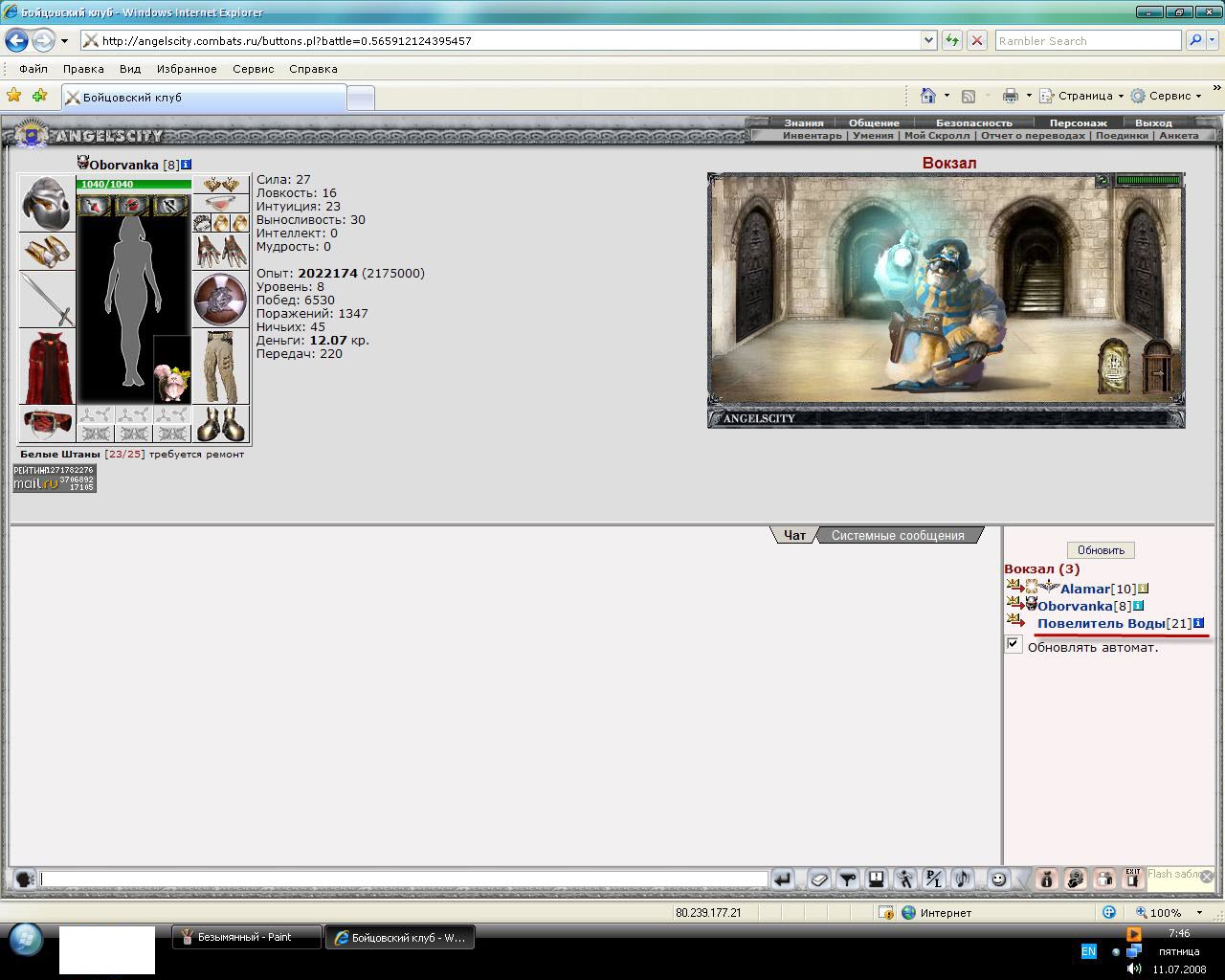Image resolution: width=1225 pixels, height=980 pixels.
Task: Click the friends list people icon
Action: pyautogui.click(x=1104, y=879)
